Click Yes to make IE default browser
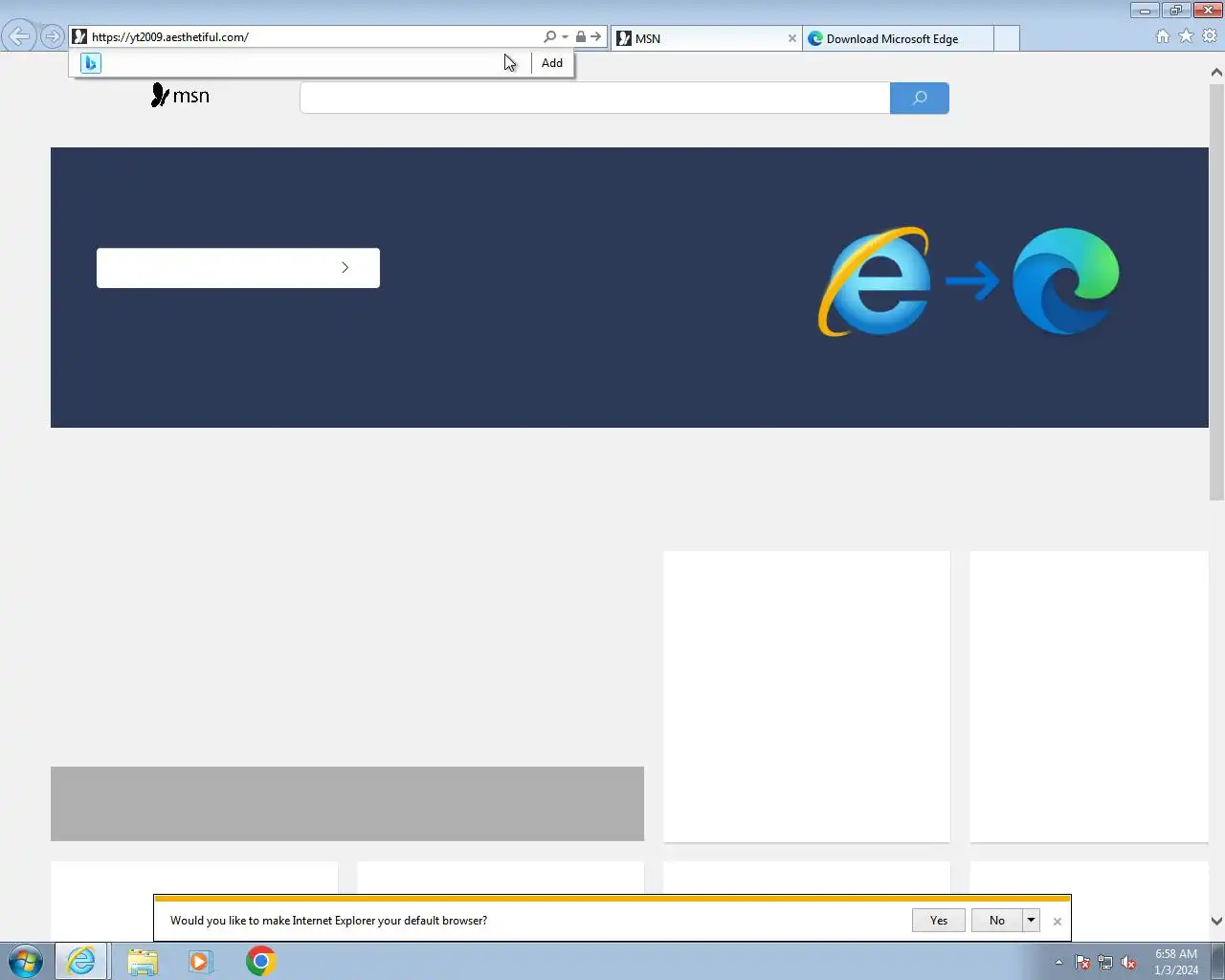This screenshot has width=1225, height=980. click(939, 921)
